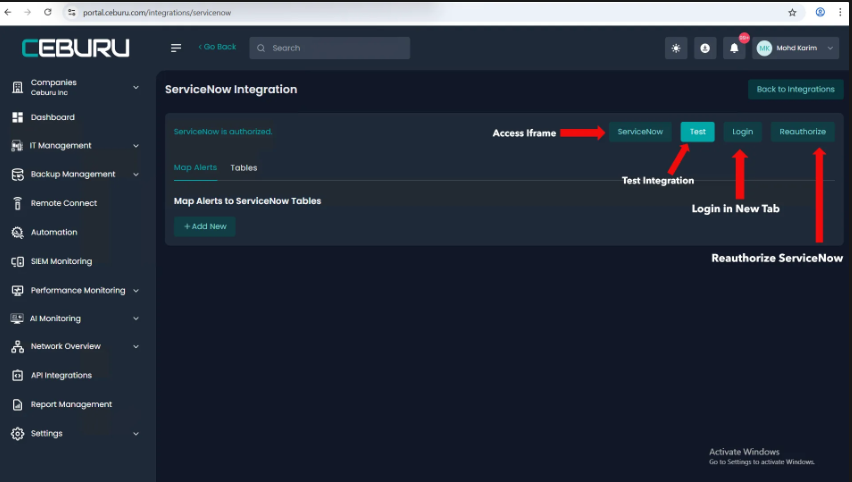Click the Backup Management database icon
This screenshot has width=852, height=482.
point(17,174)
